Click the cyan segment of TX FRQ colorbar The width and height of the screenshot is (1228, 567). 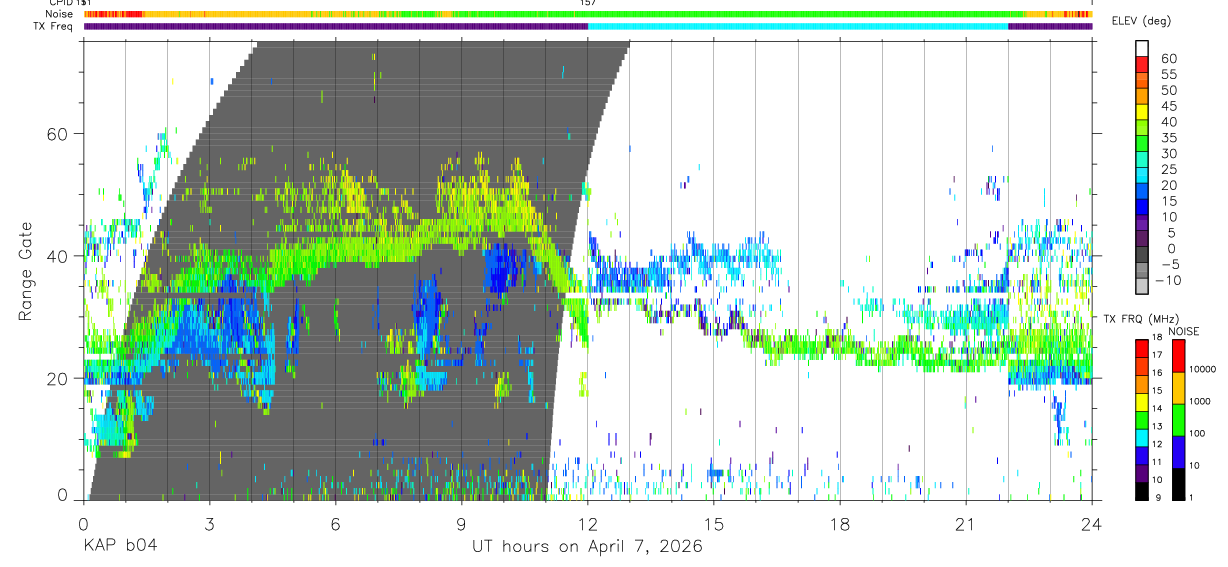pyautogui.click(x=1143, y=436)
